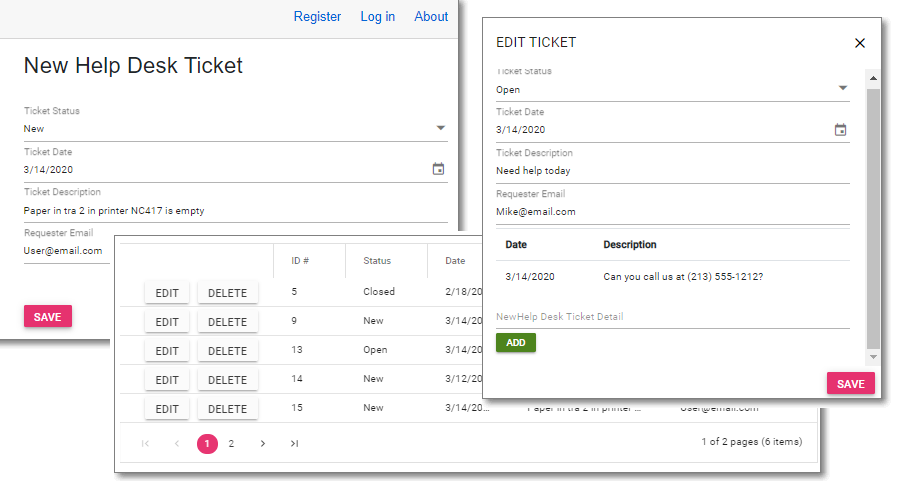
Task: Click Edit Ticket dialog vertical scrollbar thumb
Action: [x=872, y=218]
